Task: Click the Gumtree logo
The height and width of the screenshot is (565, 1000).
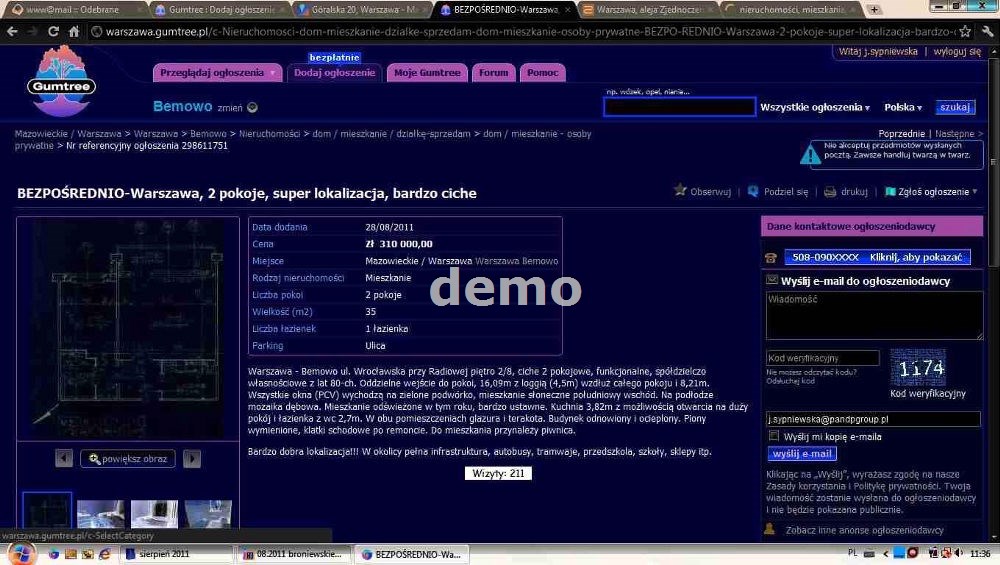Action: [63, 81]
